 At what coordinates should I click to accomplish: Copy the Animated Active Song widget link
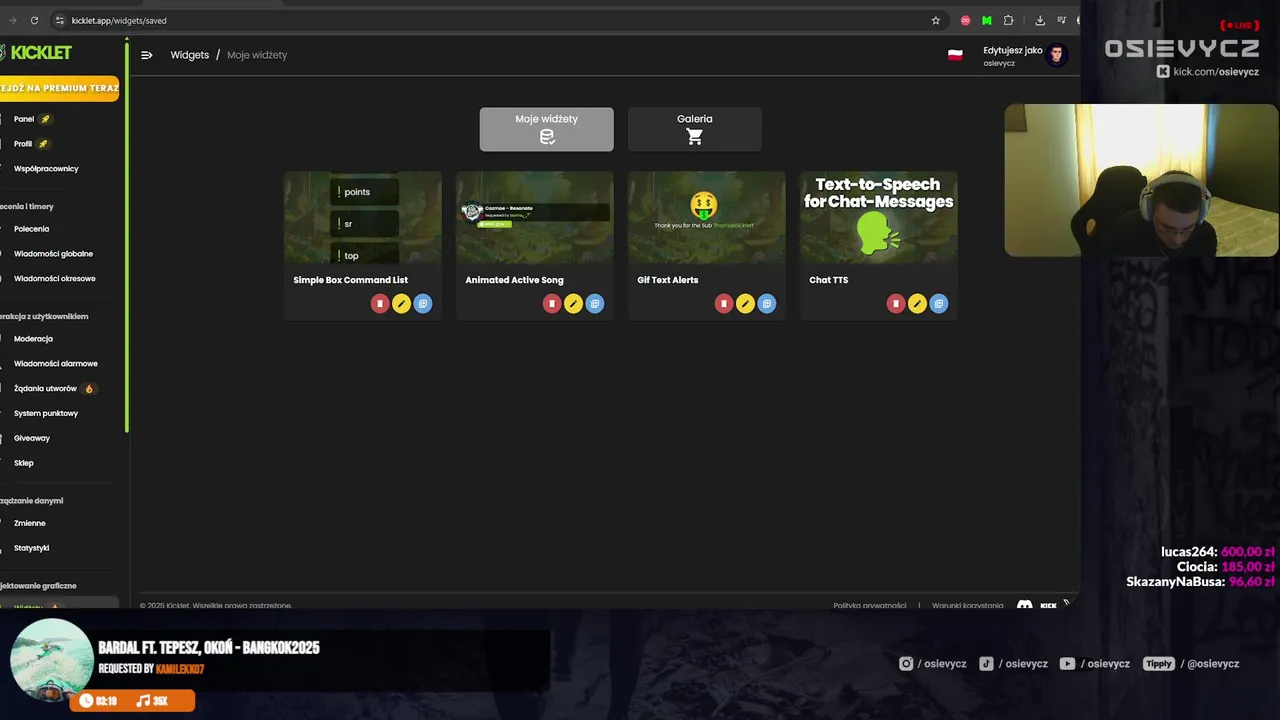595,304
